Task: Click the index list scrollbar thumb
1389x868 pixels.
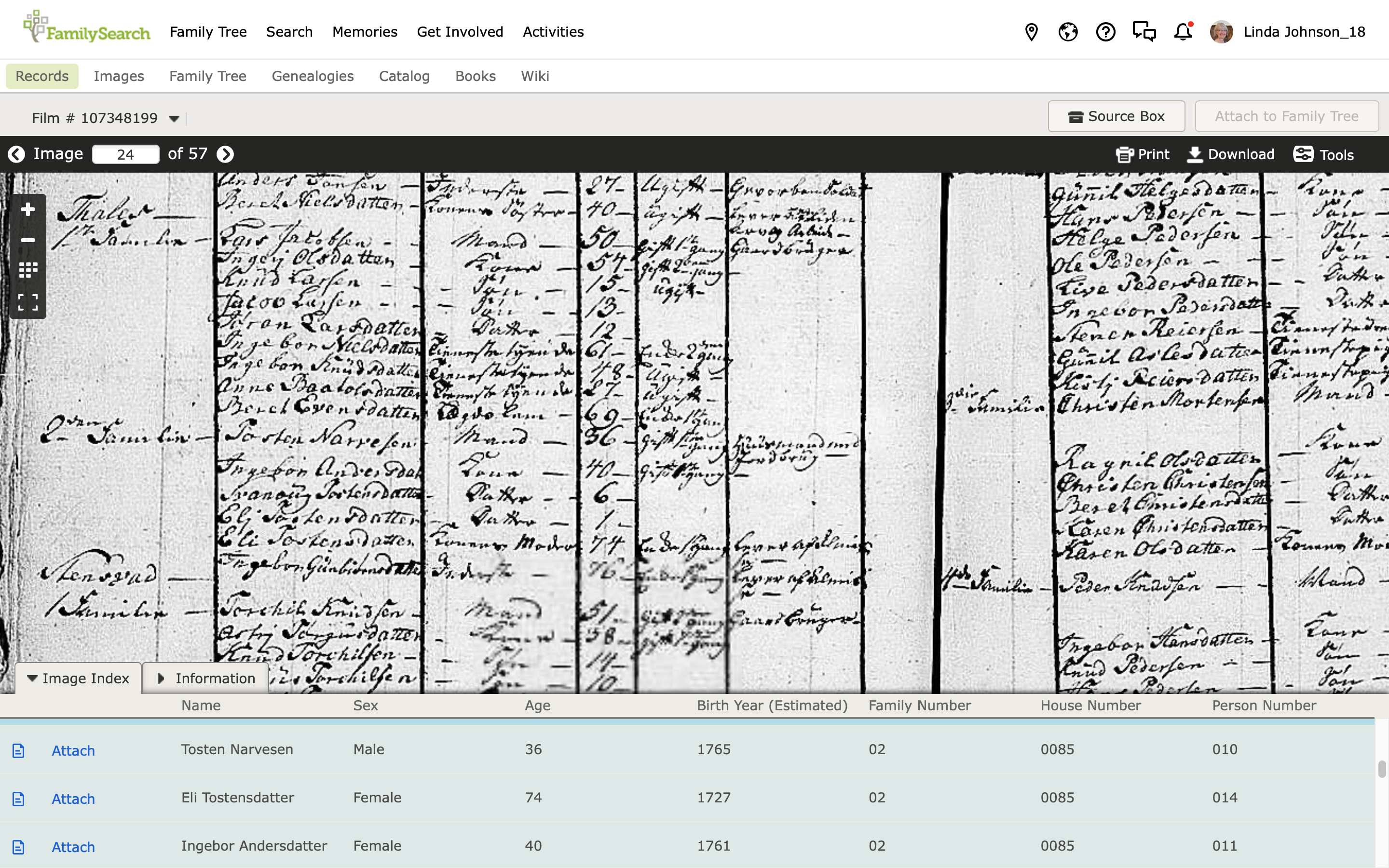Action: point(1382,769)
